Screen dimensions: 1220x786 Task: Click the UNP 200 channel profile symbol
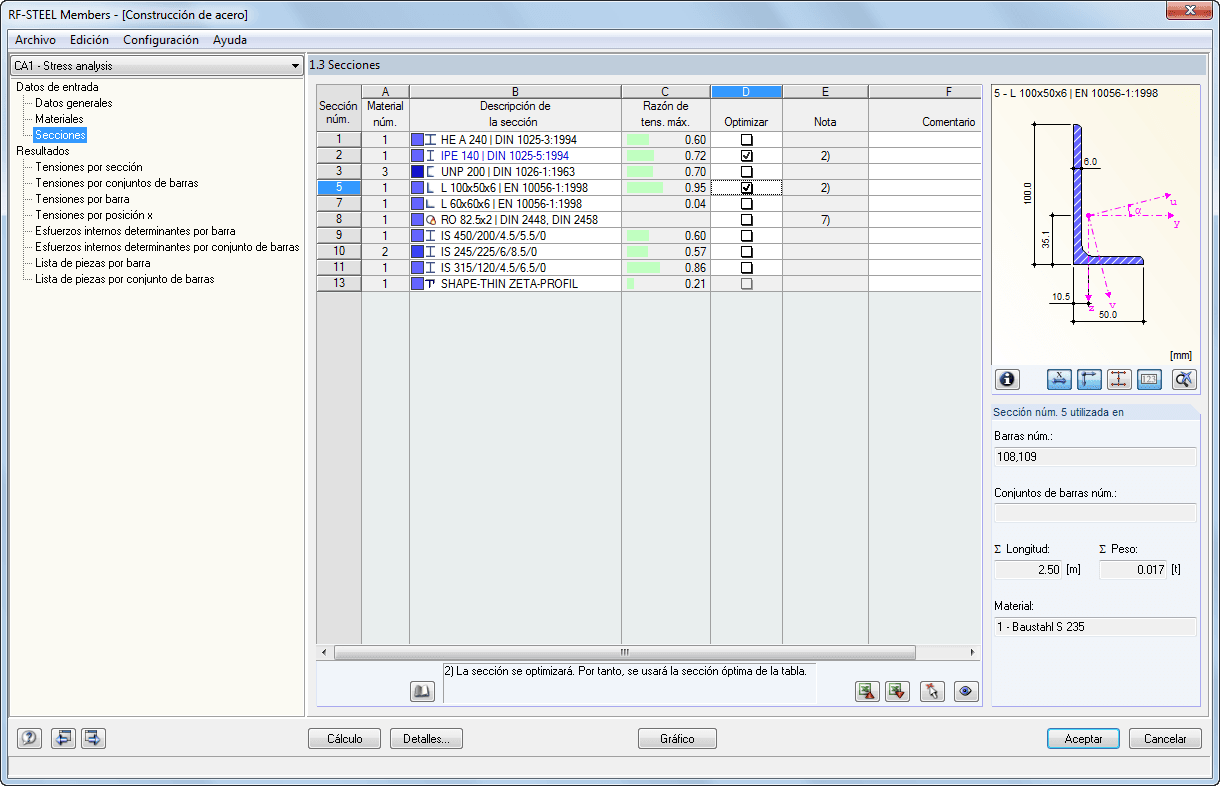(x=432, y=172)
